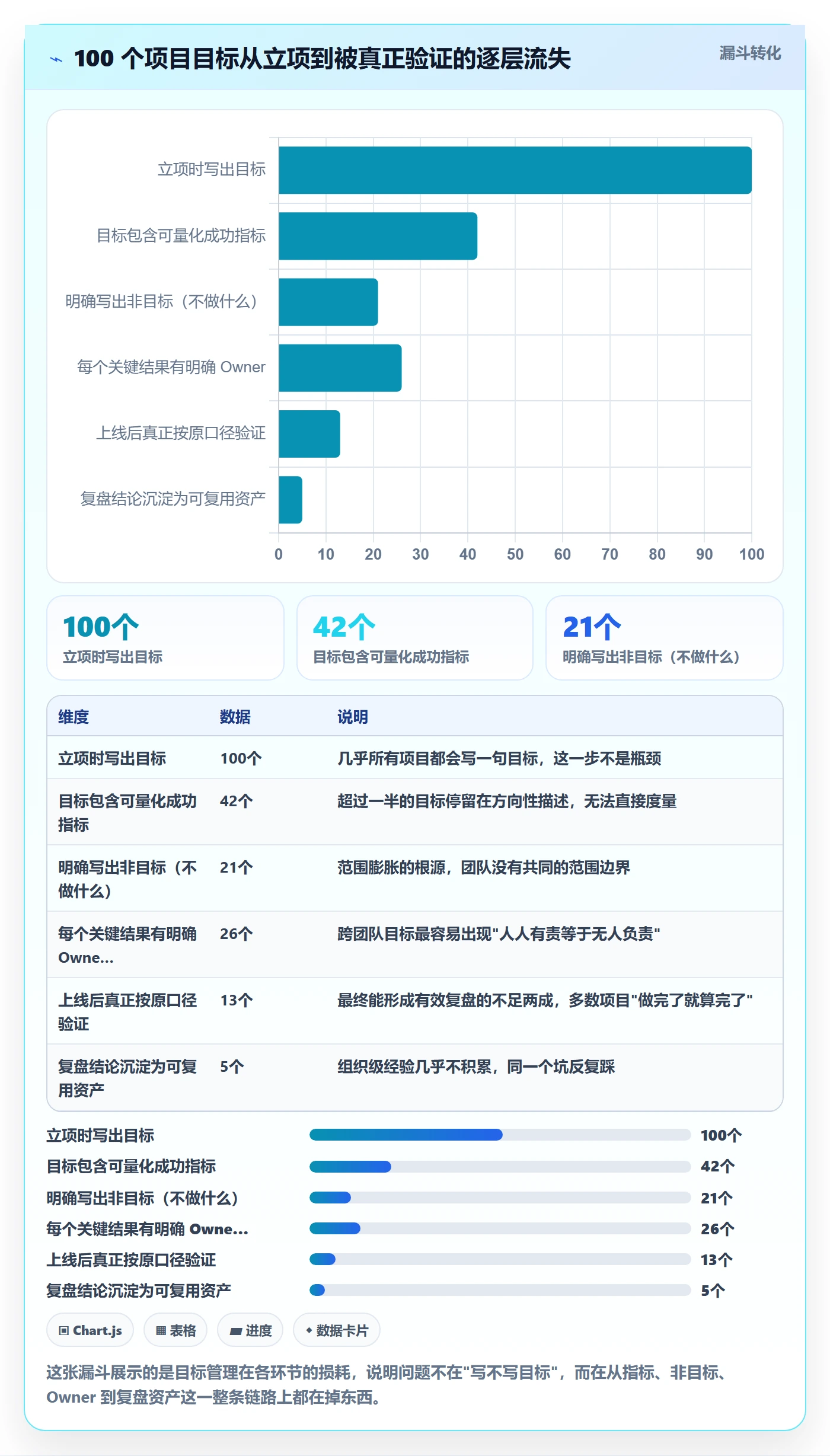
Task: Select the 表格 chip
Action: click(175, 1330)
